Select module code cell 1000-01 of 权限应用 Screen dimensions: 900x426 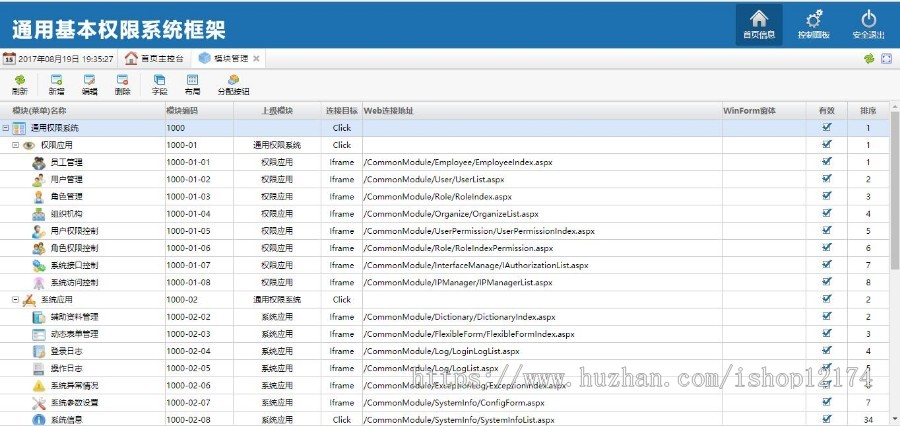click(199, 145)
